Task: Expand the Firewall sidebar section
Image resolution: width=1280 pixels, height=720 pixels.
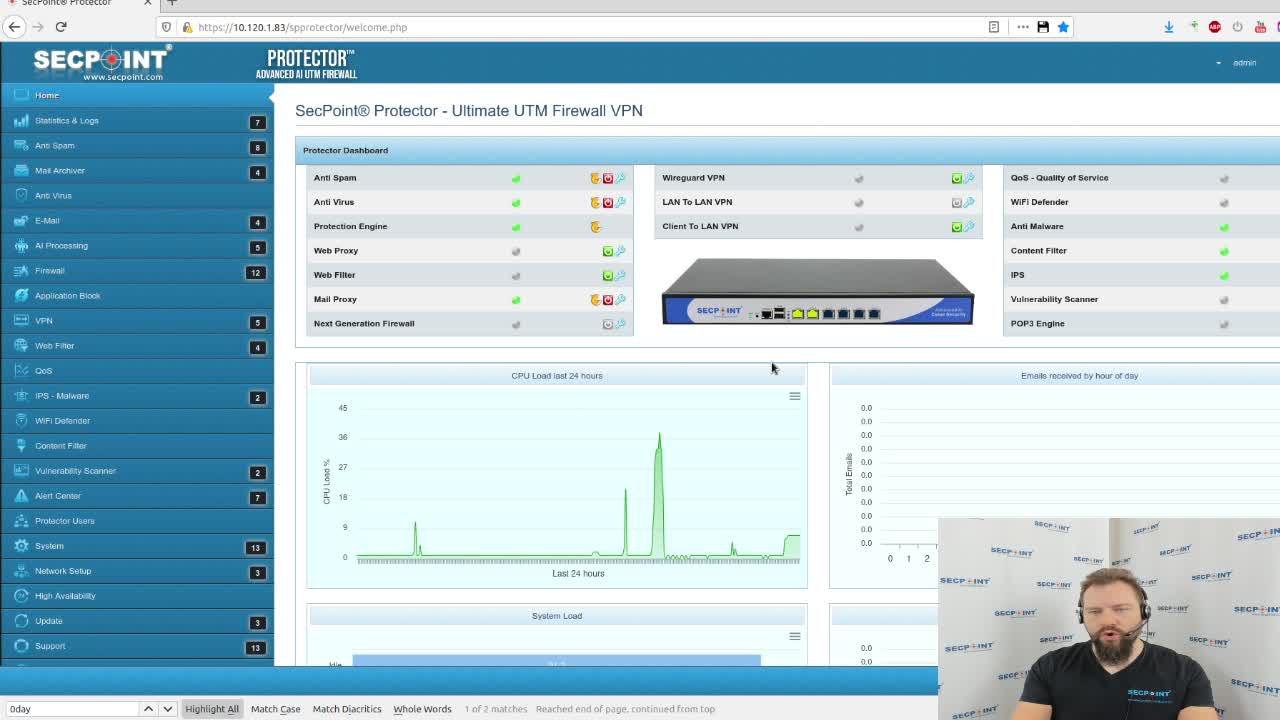Action: 137,271
